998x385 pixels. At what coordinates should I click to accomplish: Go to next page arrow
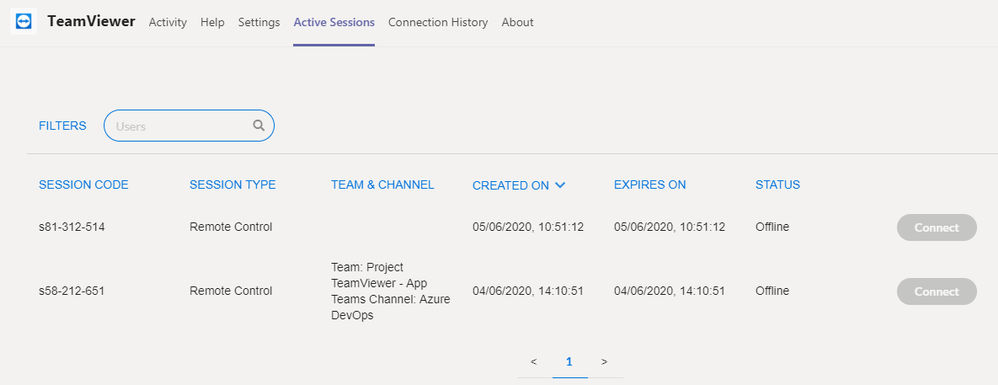pos(604,361)
